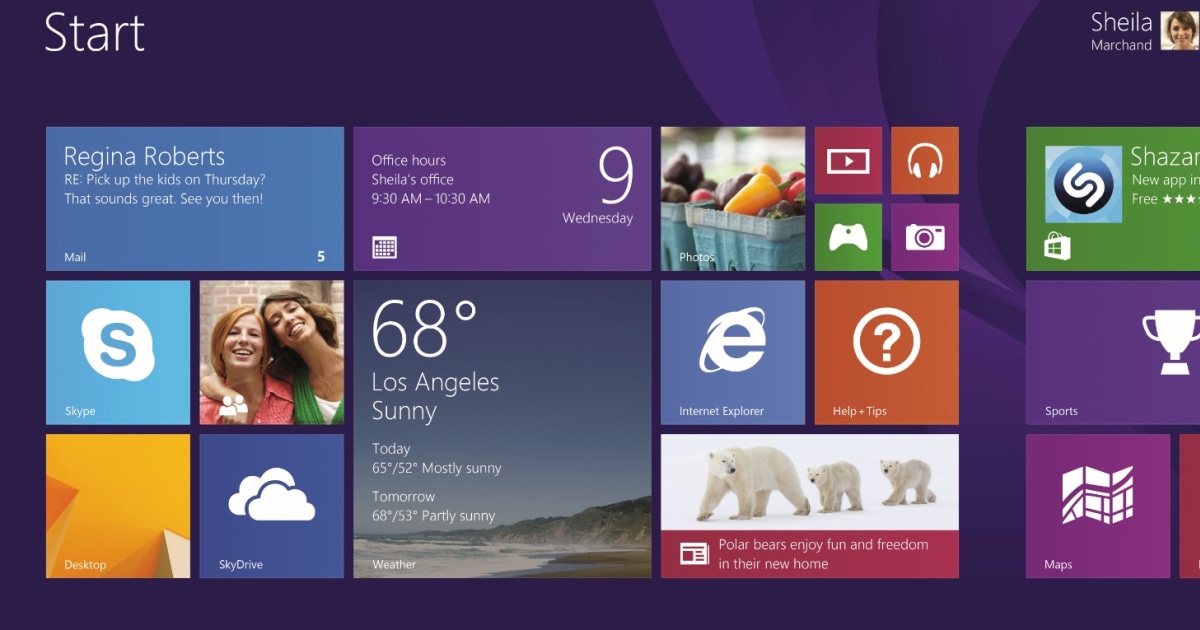Open the Mail tile showing Regina Roberts' message
The image size is (1200, 630).
(x=195, y=197)
